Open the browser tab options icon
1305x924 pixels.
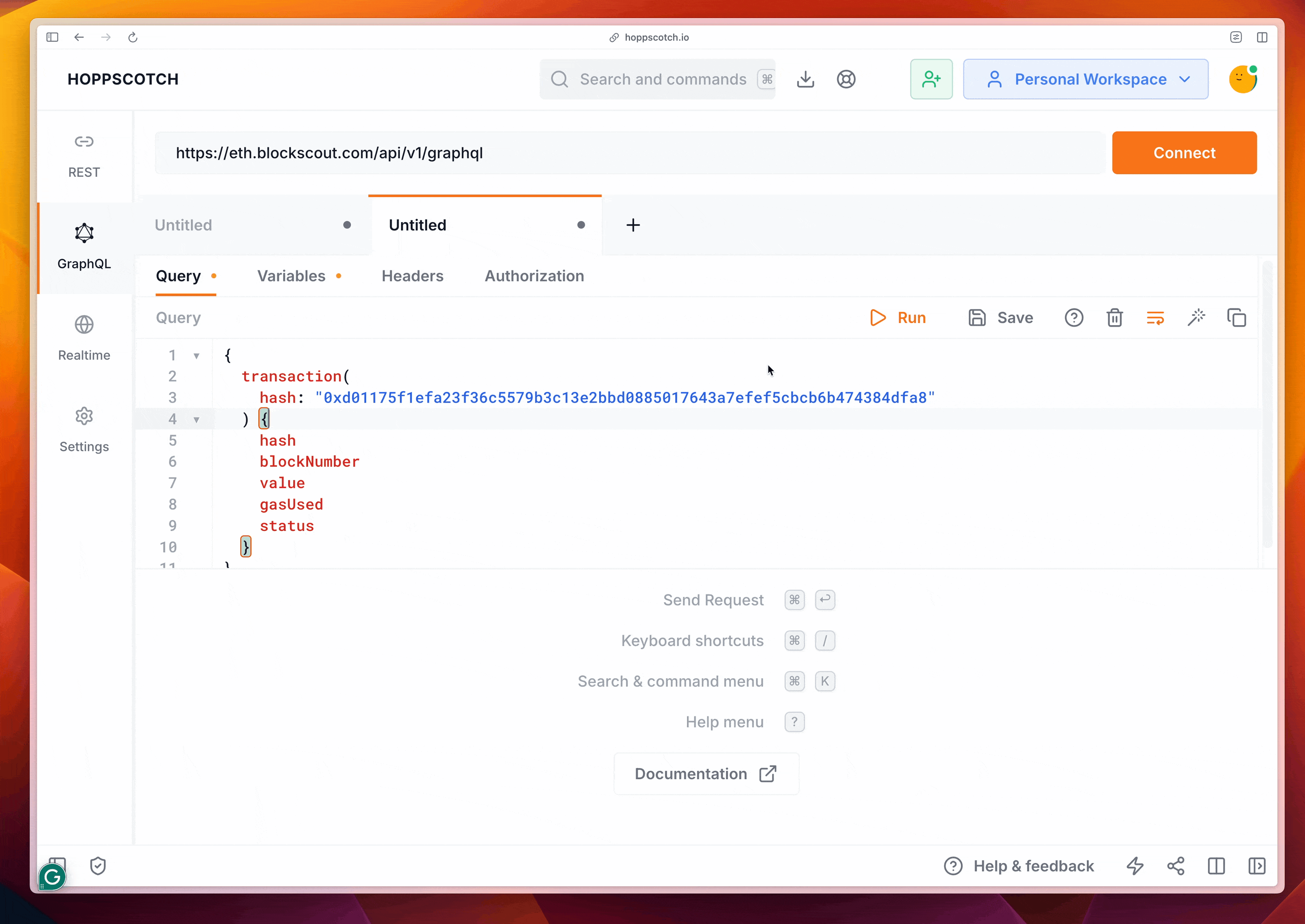click(x=1236, y=37)
